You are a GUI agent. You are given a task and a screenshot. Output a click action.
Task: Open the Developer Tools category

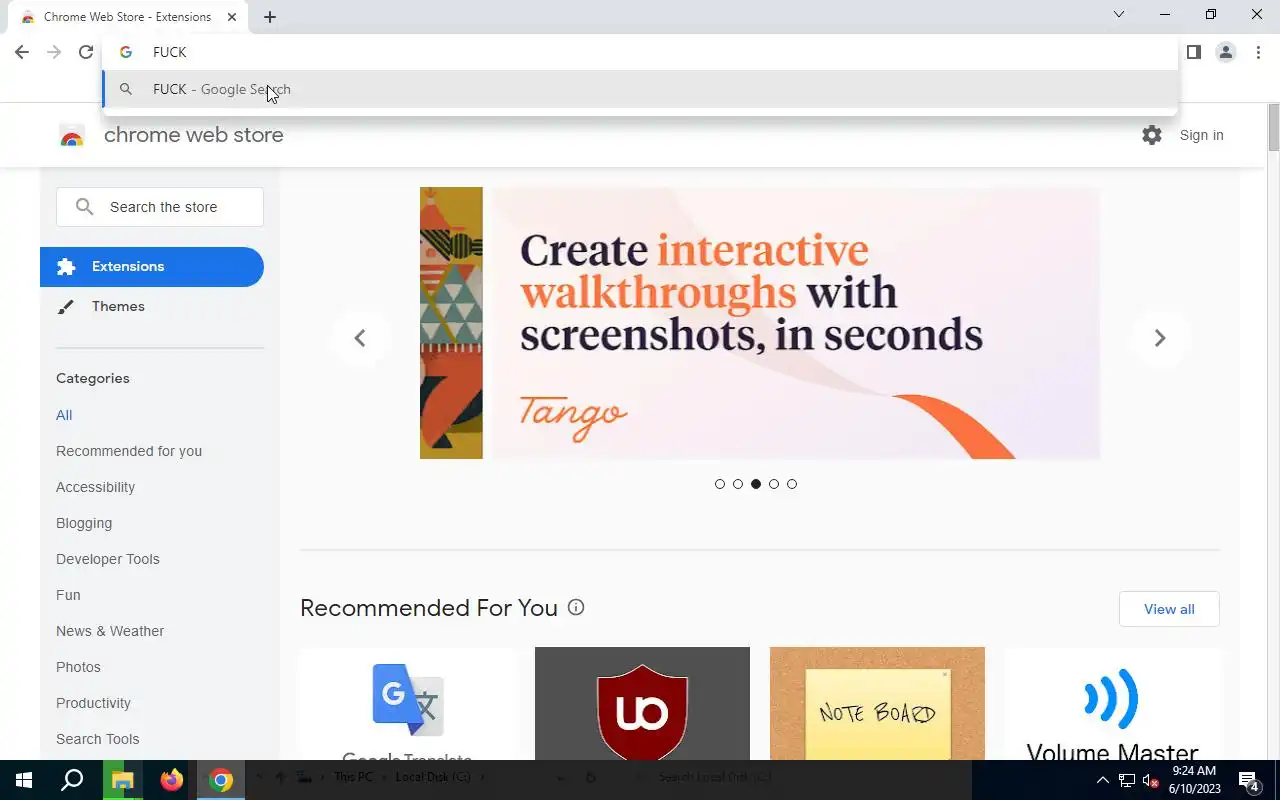point(108,559)
